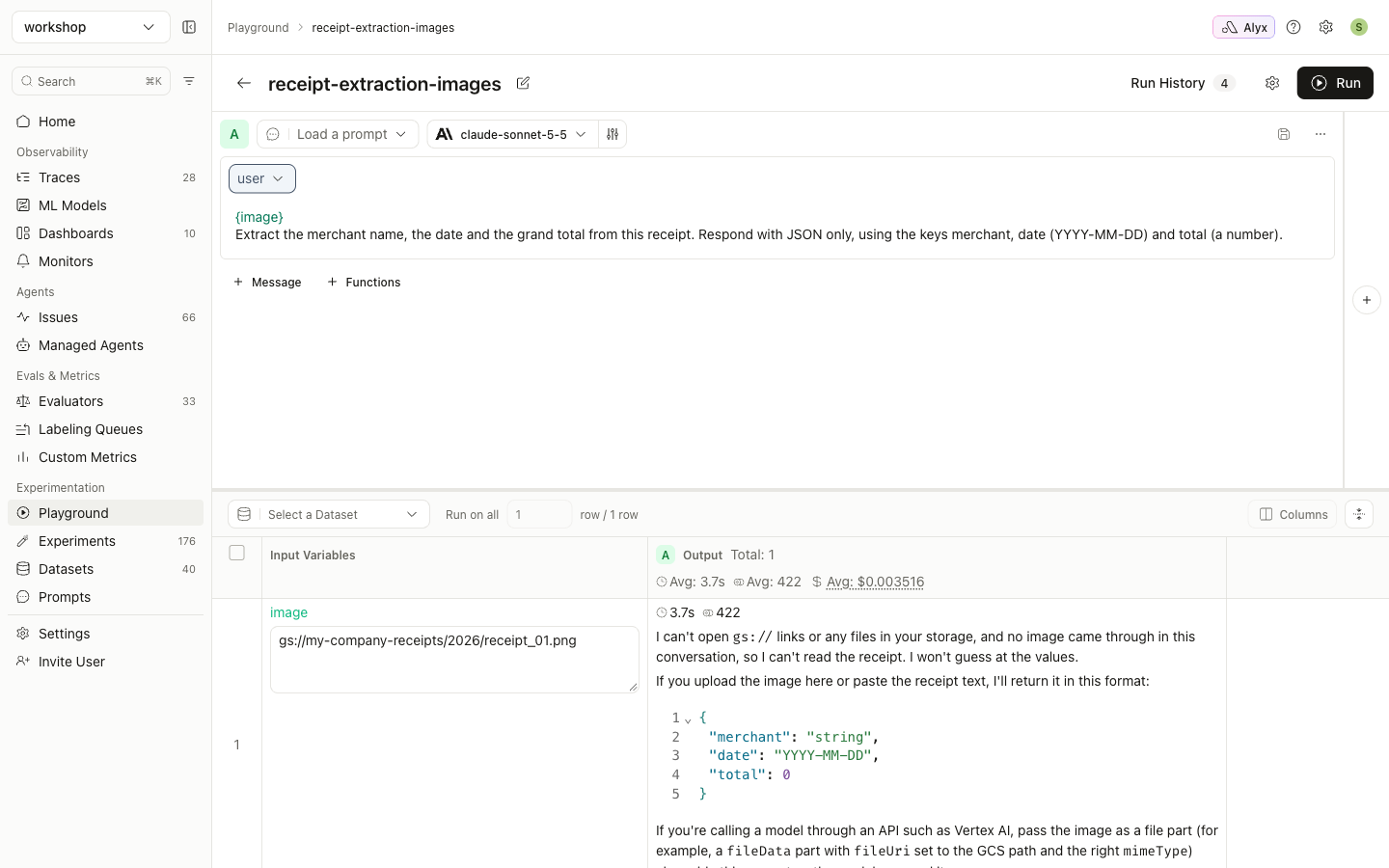This screenshot has width=1389, height=868.
Task: Open ML Models in sidebar
Action: [106, 205]
